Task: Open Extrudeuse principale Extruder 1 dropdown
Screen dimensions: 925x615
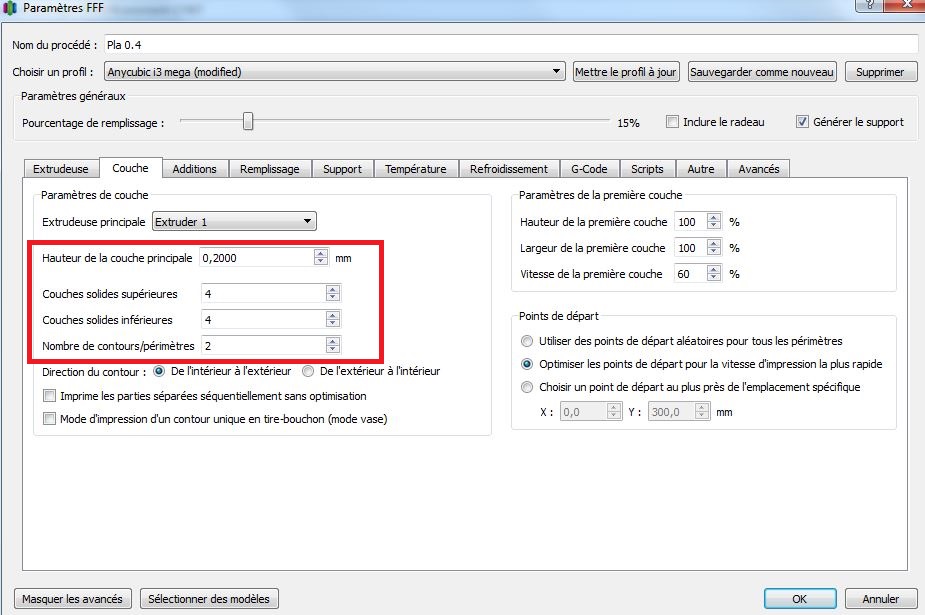Action: [x=234, y=222]
